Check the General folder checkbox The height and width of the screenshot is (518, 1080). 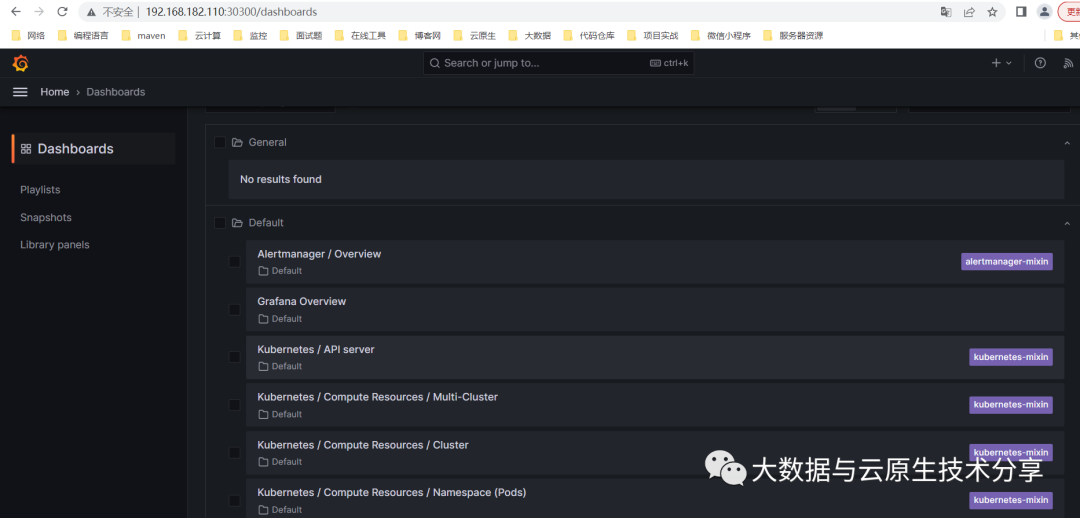(220, 143)
